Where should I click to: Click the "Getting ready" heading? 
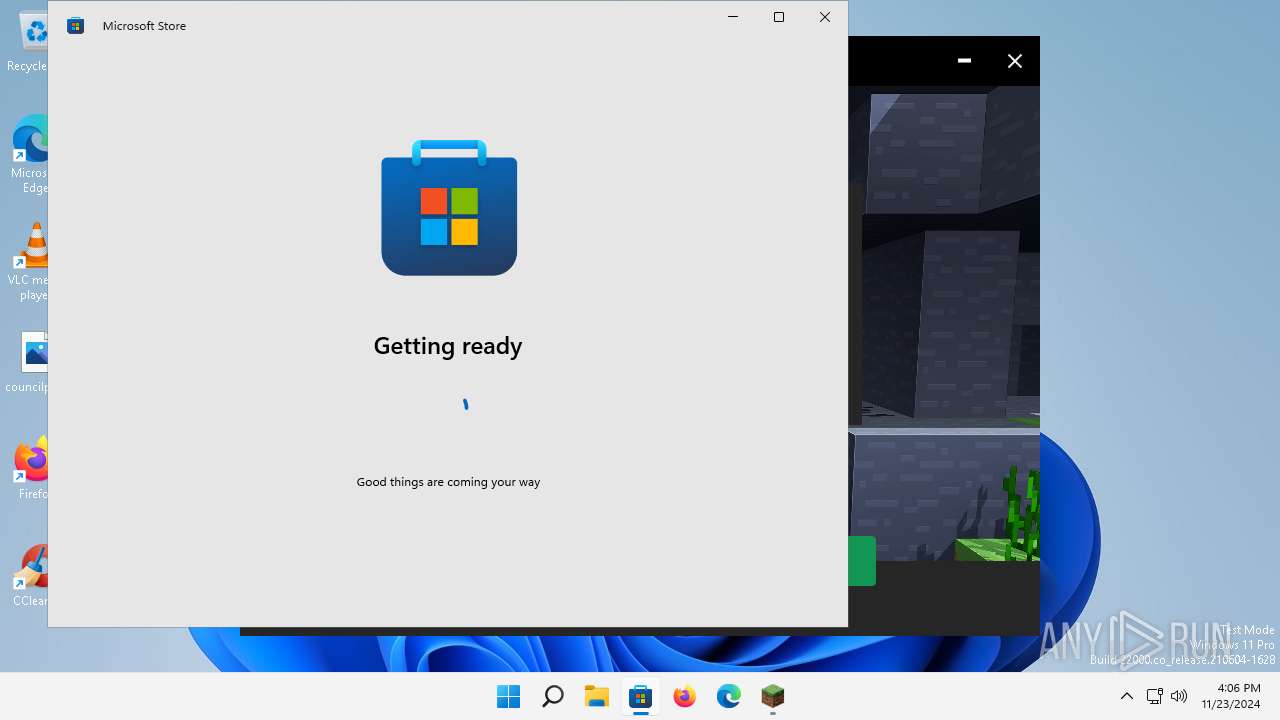click(x=448, y=346)
